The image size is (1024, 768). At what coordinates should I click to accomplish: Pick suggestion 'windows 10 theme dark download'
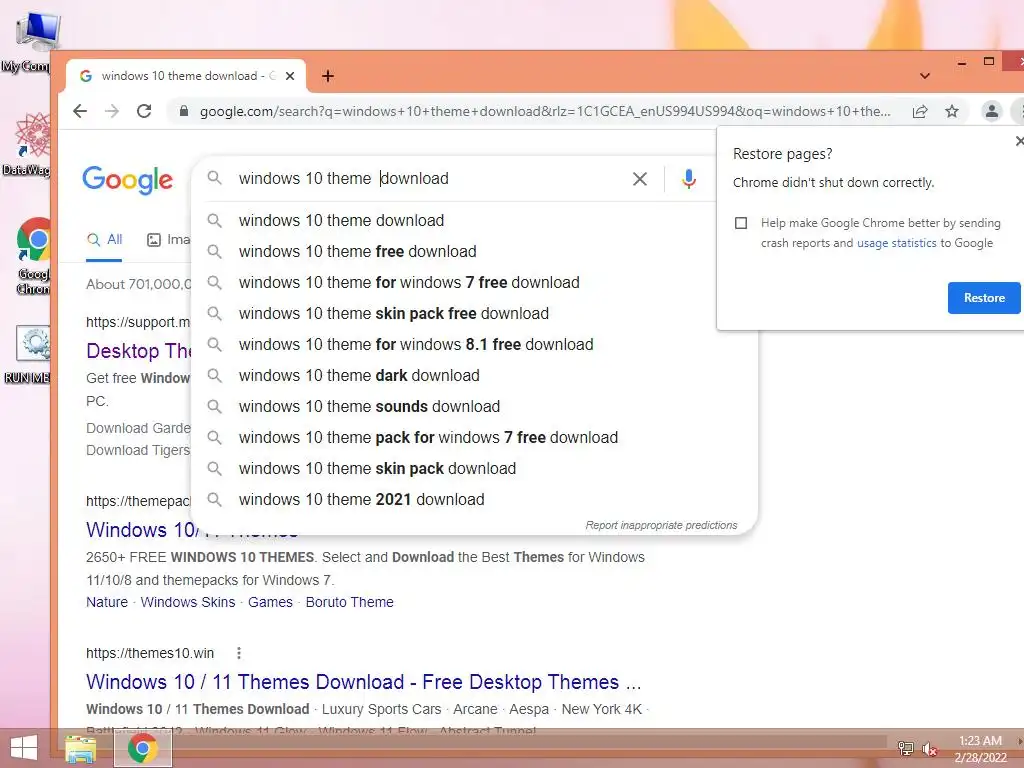coord(475,376)
